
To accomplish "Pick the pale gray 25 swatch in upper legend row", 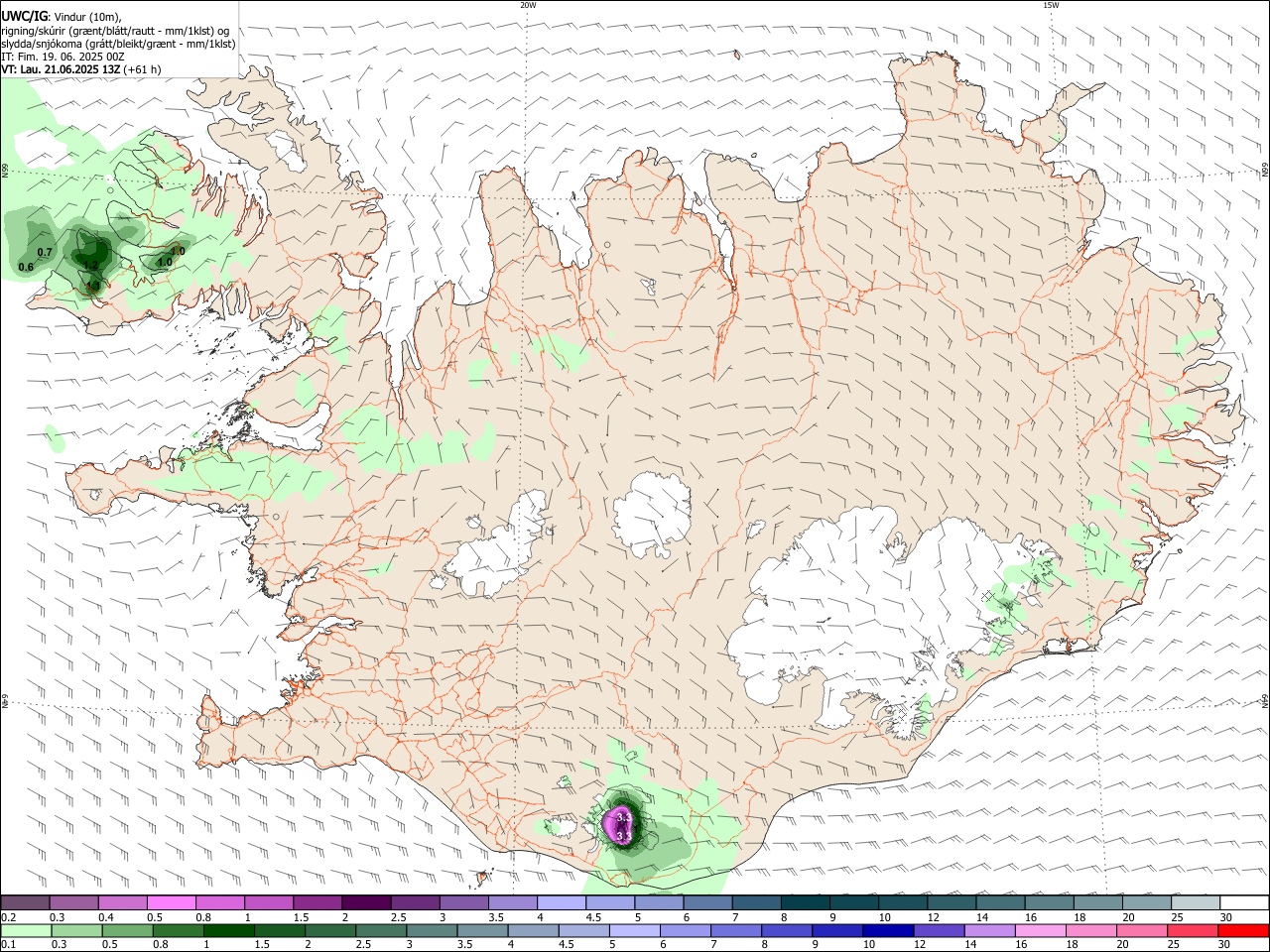I will [1196, 902].
